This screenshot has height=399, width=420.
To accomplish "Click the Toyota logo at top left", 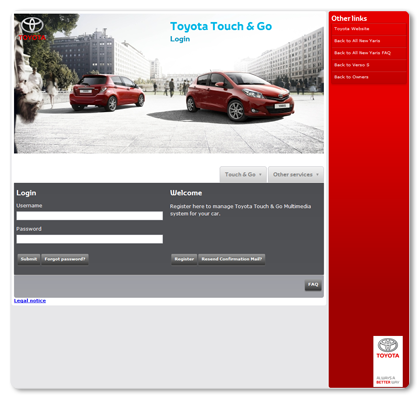I will (32, 29).
